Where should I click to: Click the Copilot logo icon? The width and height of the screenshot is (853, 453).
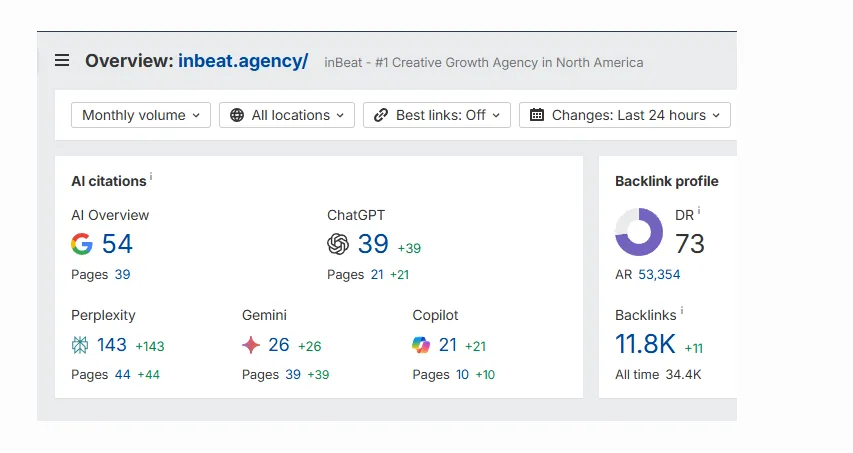point(421,345)
